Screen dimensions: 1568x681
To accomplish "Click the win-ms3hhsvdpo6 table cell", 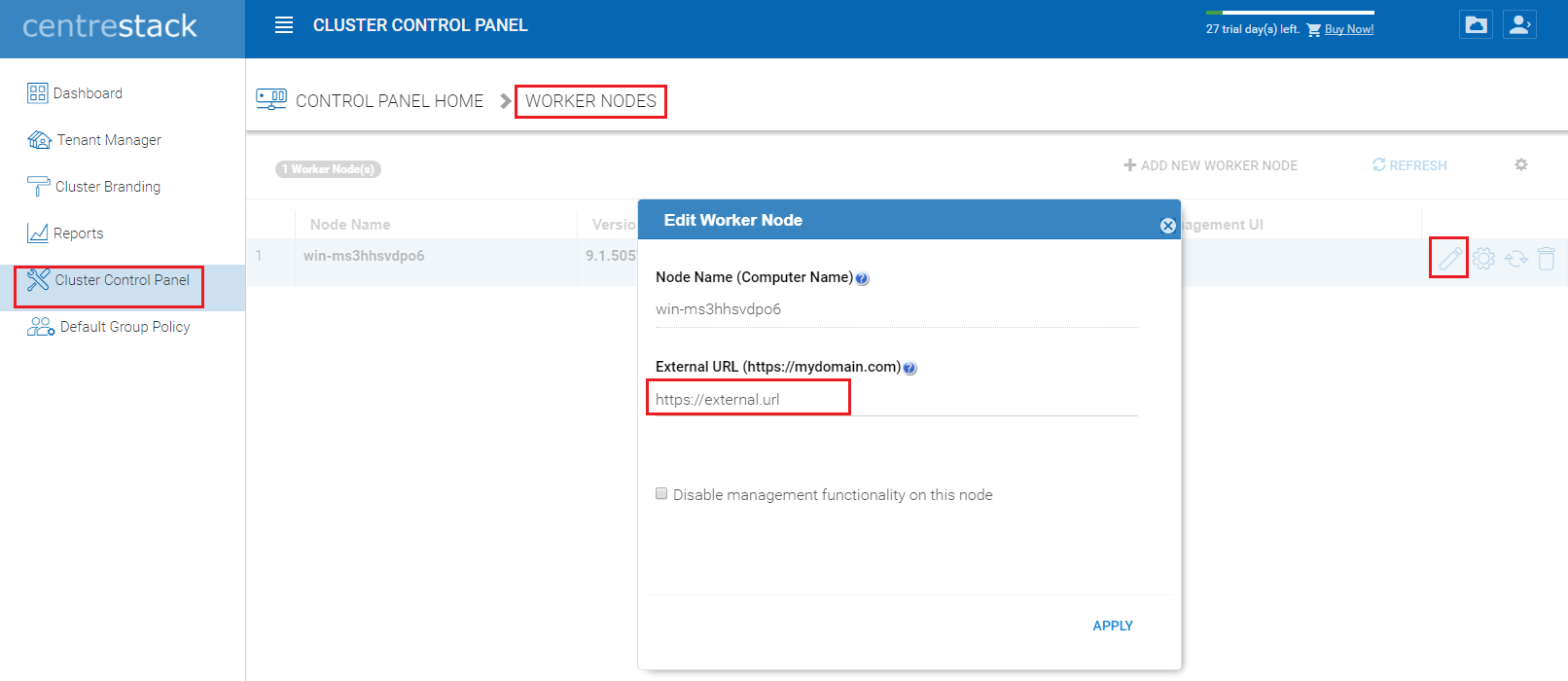I will coord(364,256).
